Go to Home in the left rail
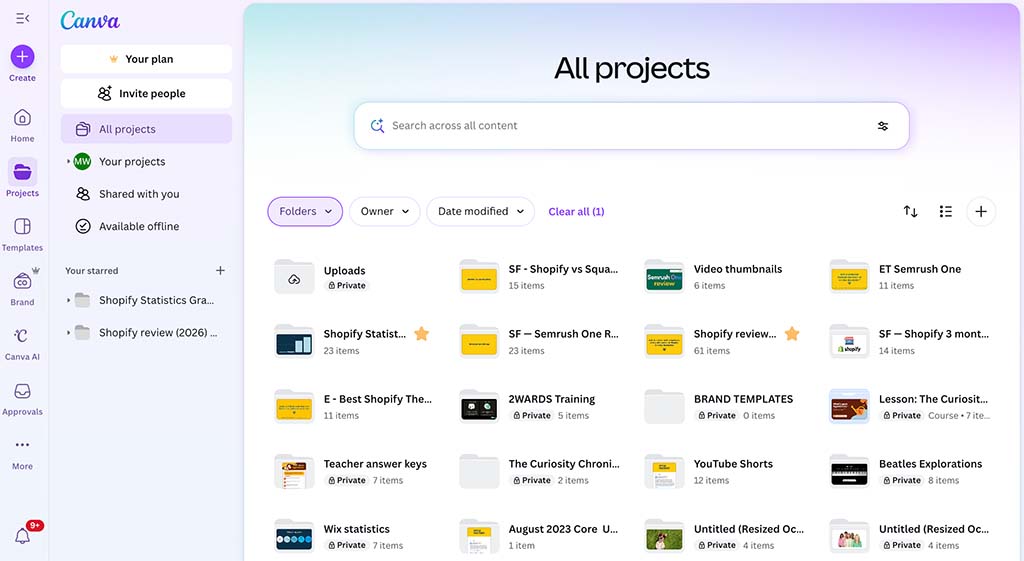 (22, 125)
